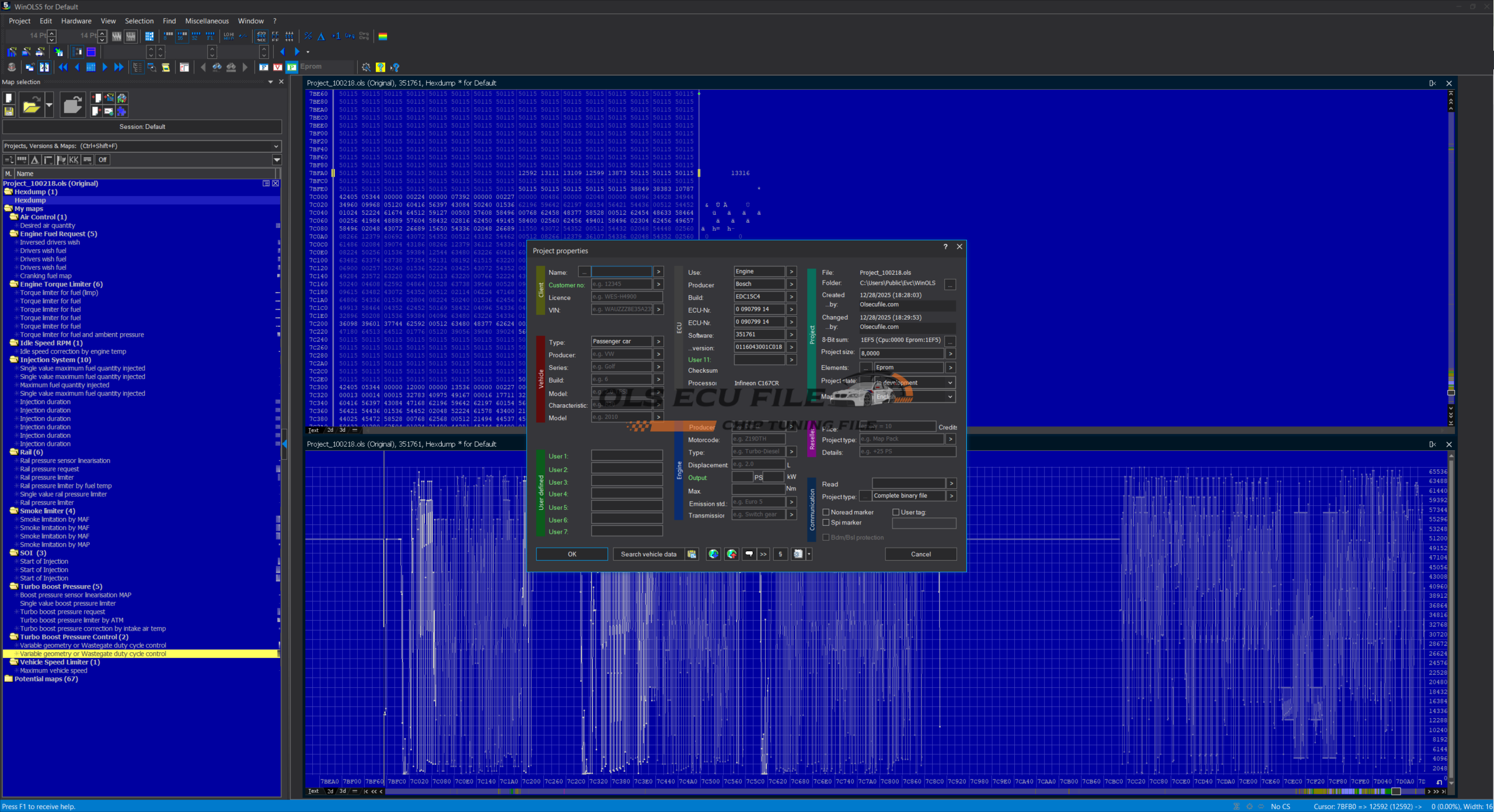Screen dimensions: 1494x812
Task: Check the Spi marker checkbox
Action: [x=826, y=523]
